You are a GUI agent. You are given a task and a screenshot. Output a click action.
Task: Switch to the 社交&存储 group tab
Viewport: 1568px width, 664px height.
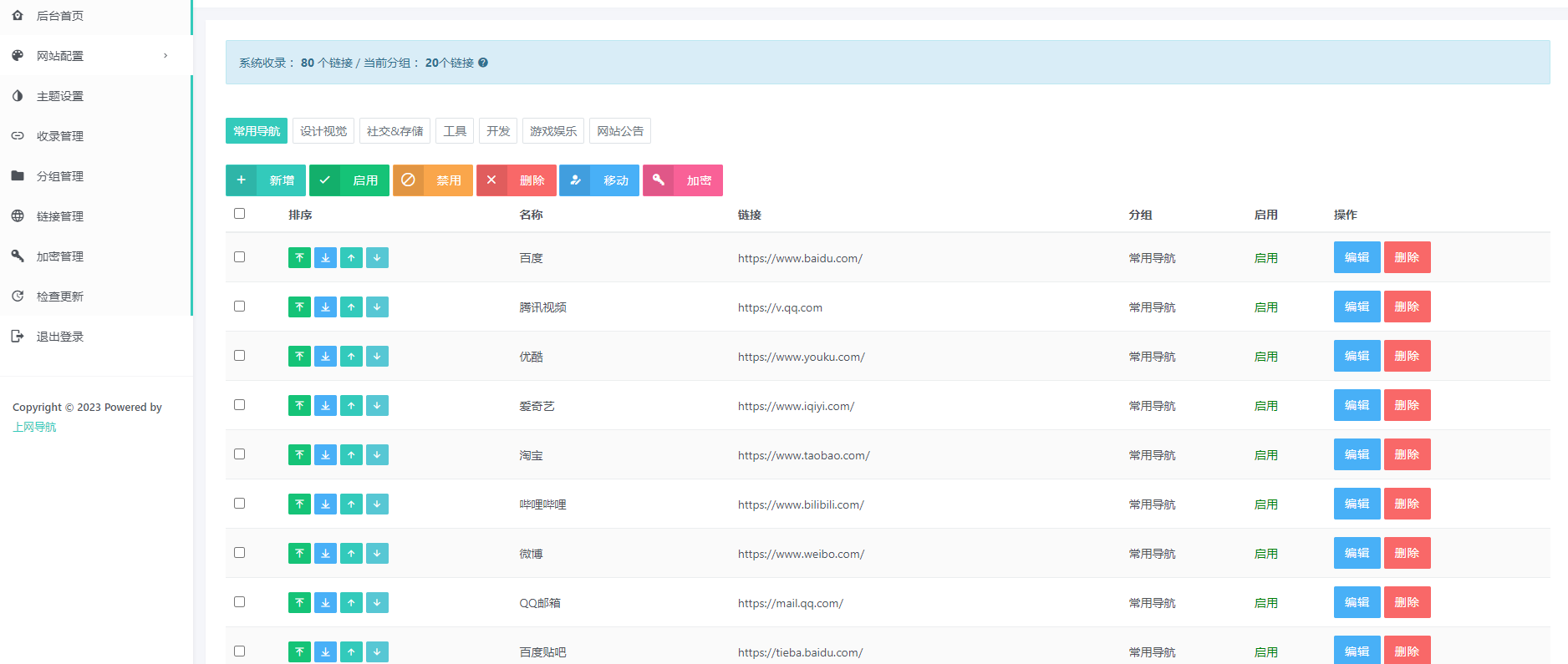[395, 131]
